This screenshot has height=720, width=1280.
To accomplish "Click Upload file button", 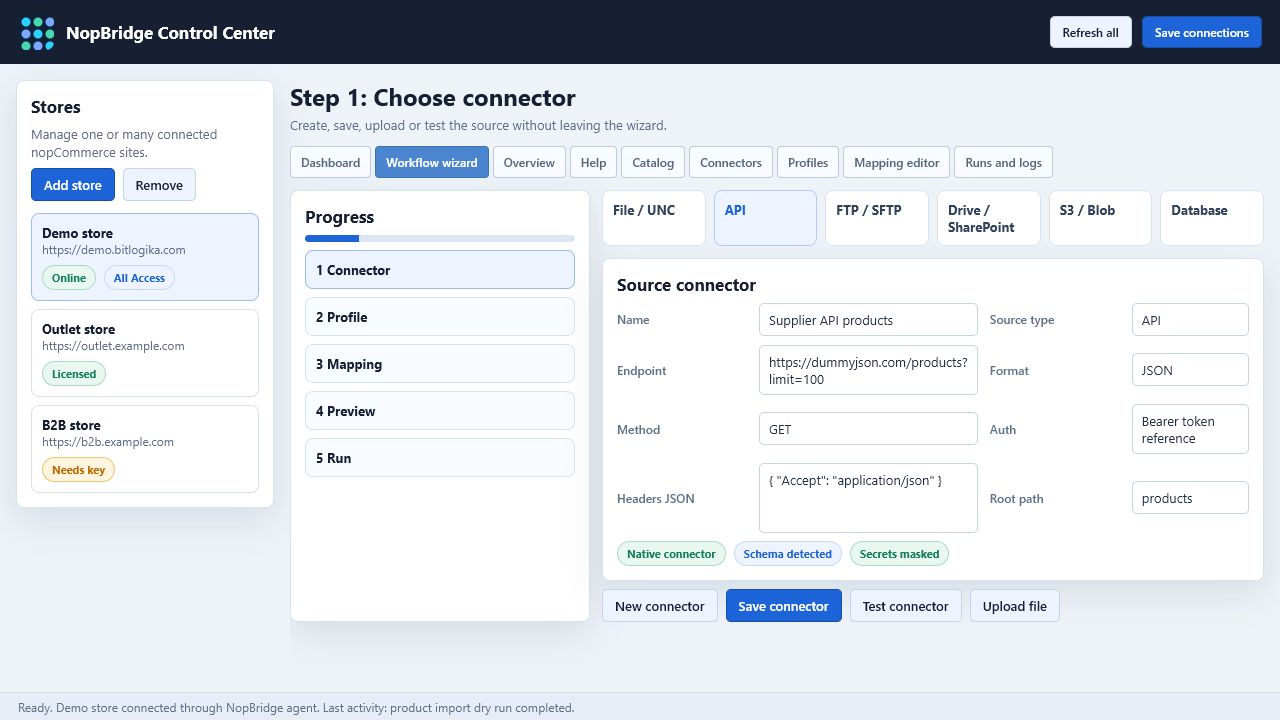I will coord(1015,606).
